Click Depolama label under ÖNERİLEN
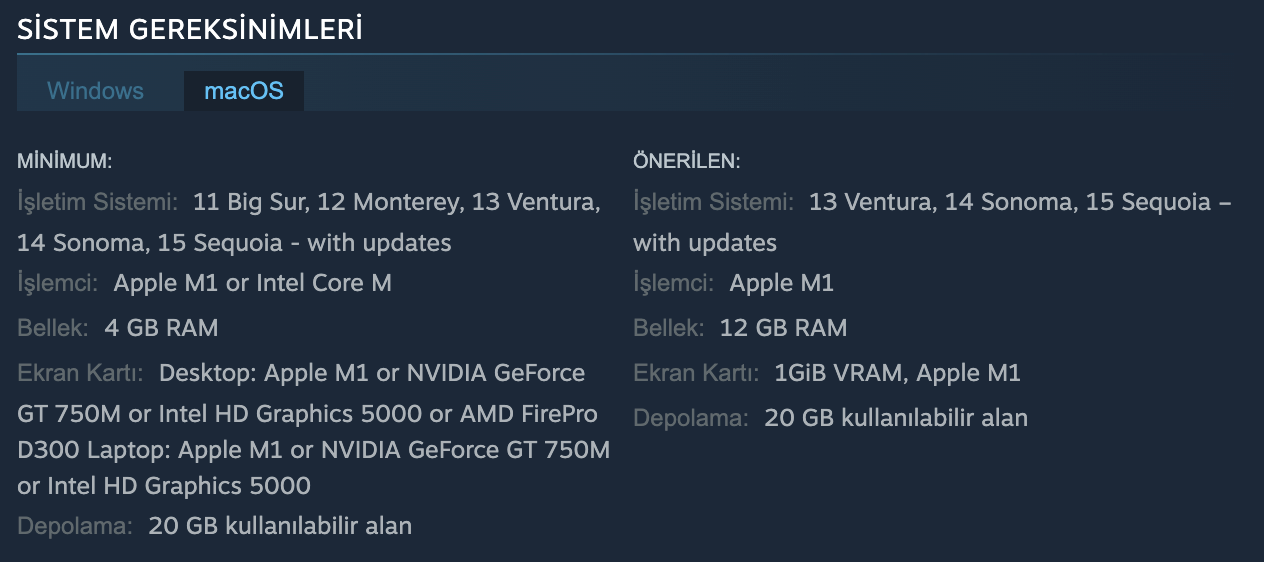The width and height of the screenshot is (1264, 562). (691, 418)
